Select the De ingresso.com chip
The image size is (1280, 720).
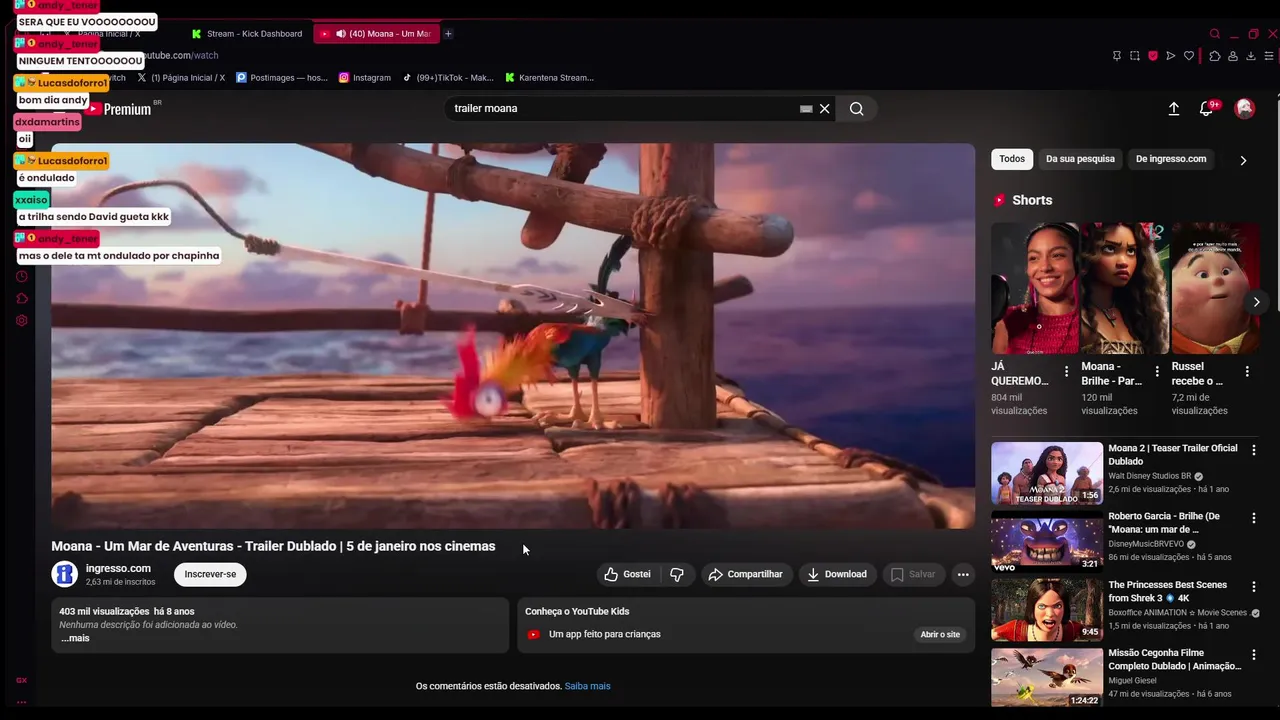pyautogui.click(x=1171, y=159)
